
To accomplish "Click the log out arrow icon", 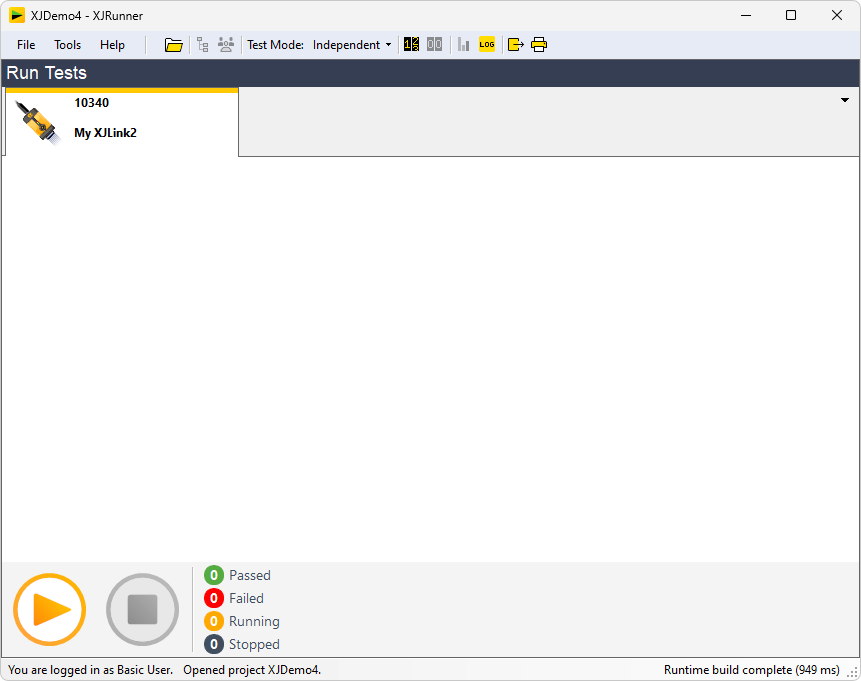I will [x=516, y=45].
